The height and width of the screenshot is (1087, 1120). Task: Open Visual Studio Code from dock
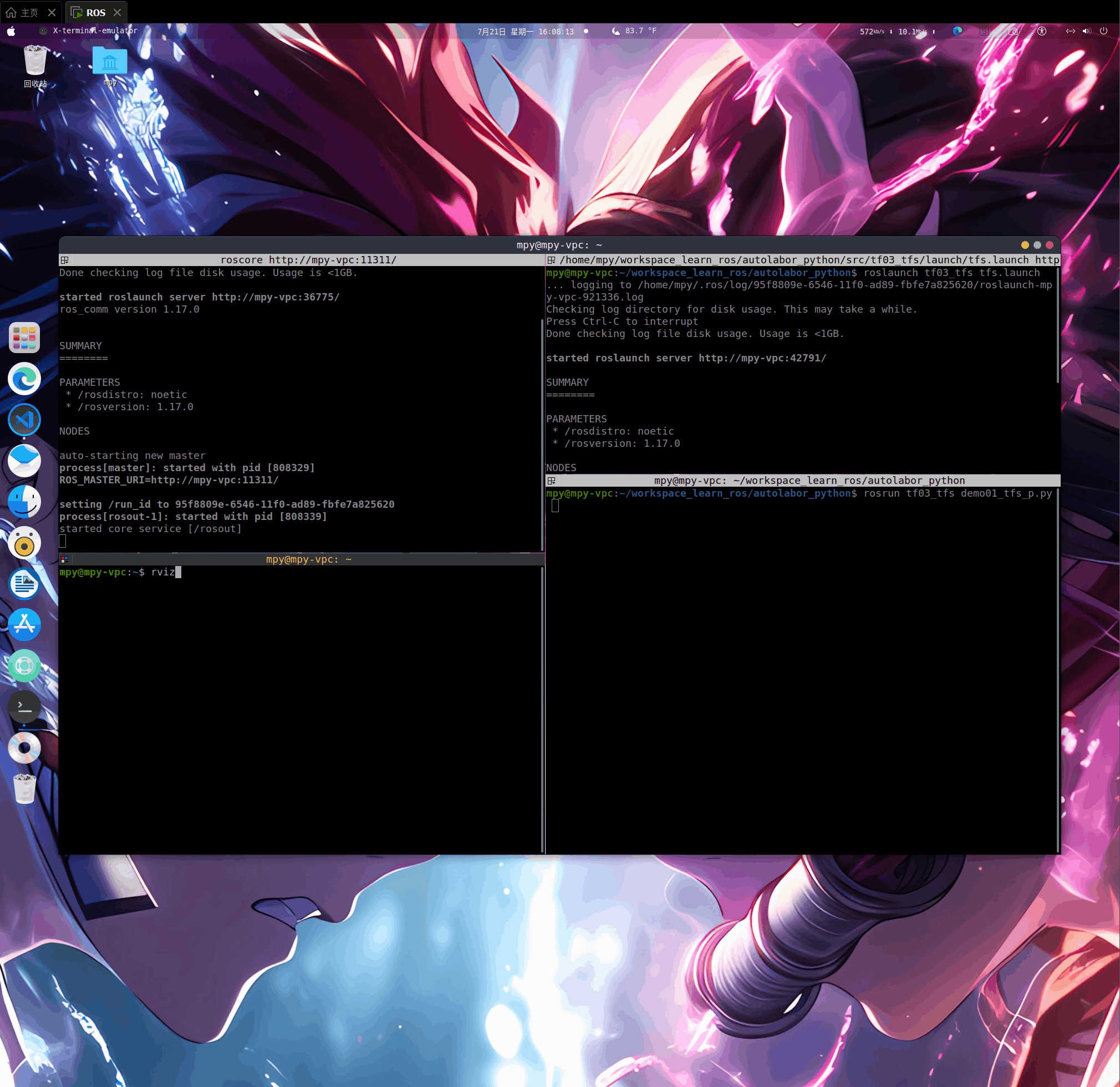24,420
